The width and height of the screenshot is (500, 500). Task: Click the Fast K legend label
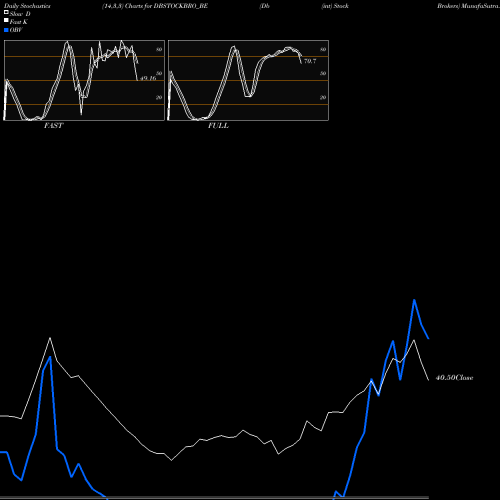coord(19,22)
